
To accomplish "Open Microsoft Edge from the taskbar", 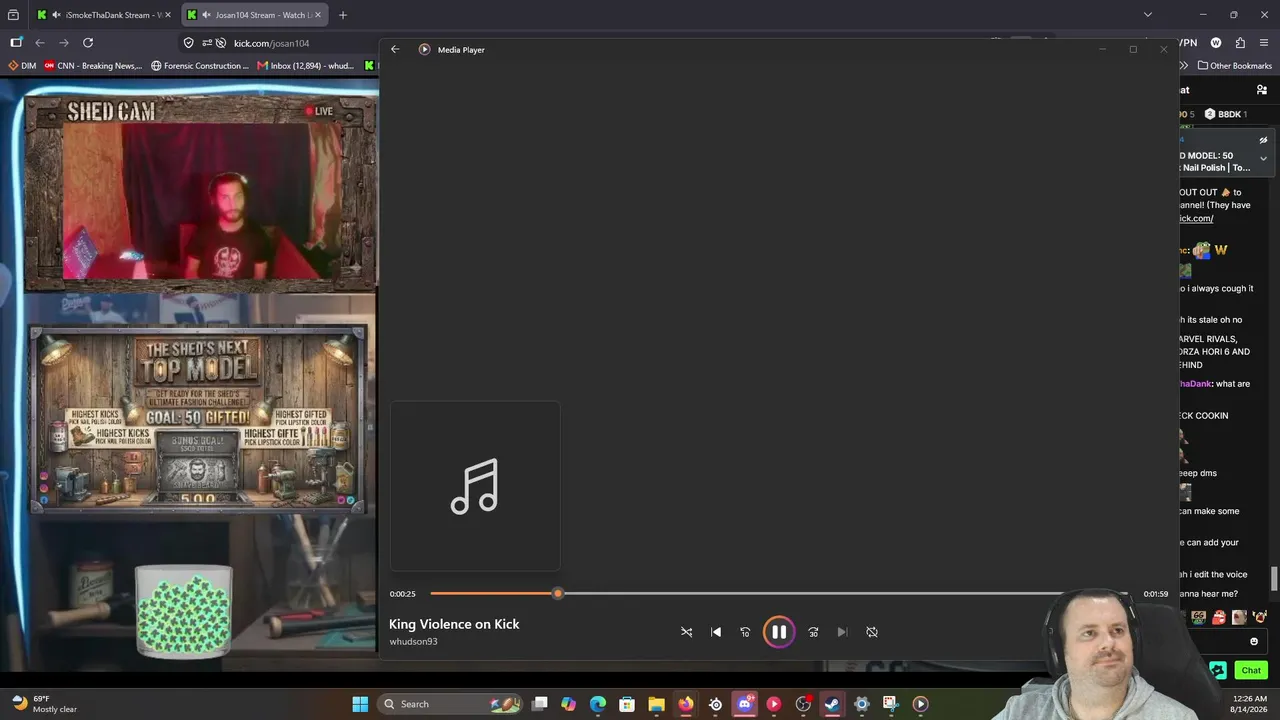I will 598,704.
